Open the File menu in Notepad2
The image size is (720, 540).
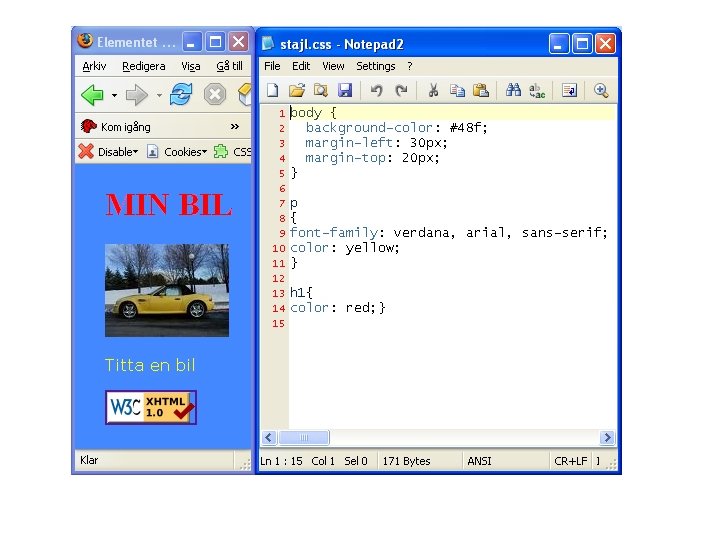click(x=272, y=66)
